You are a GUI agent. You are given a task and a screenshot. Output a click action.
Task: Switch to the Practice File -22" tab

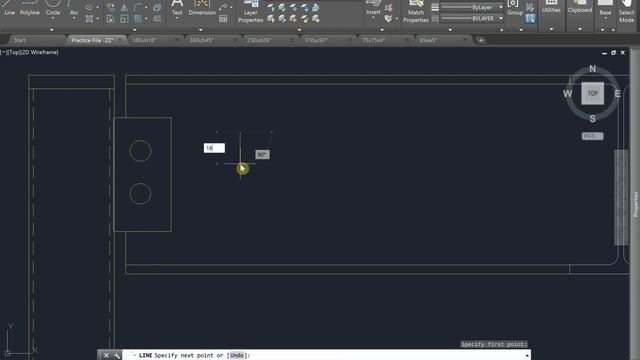tap(92, 40)
